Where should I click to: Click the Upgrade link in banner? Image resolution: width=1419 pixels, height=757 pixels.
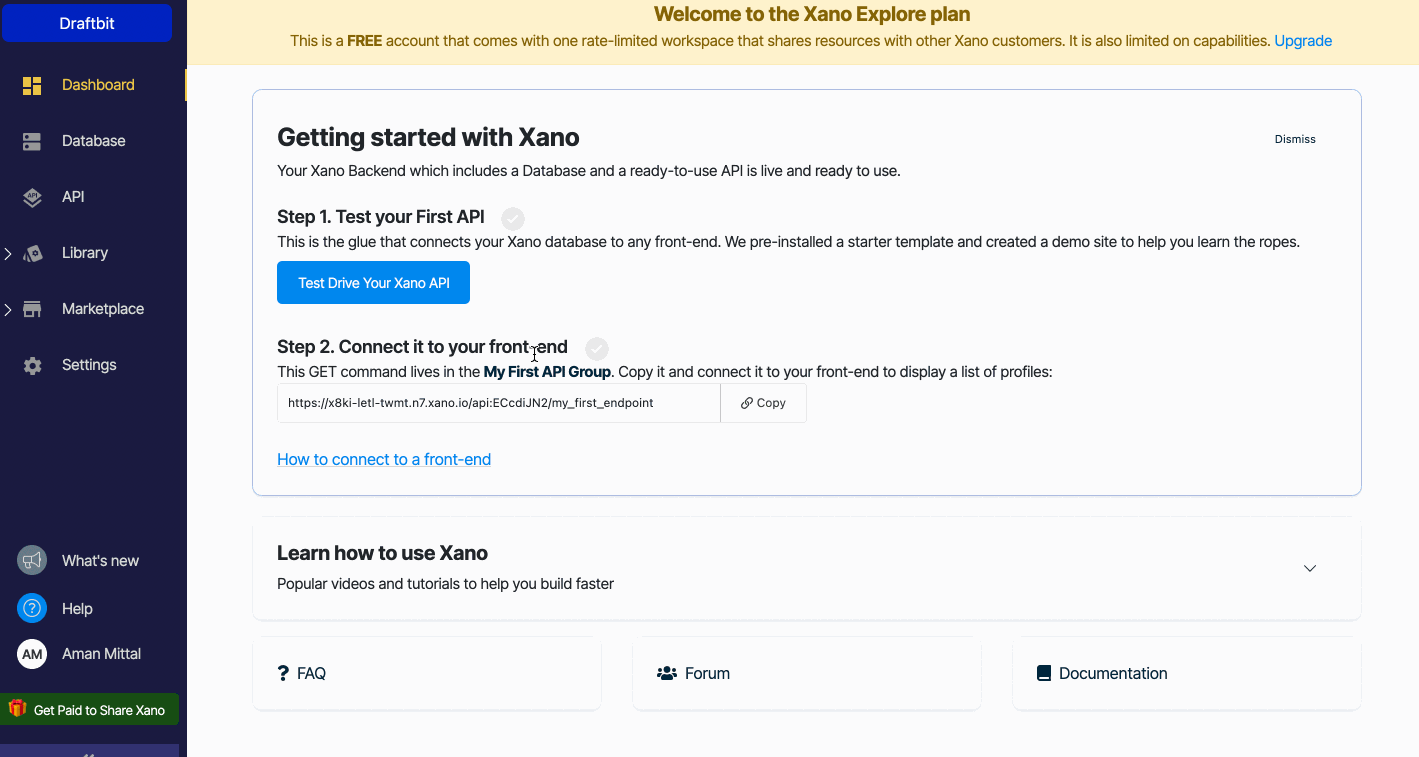[1302, 41]
